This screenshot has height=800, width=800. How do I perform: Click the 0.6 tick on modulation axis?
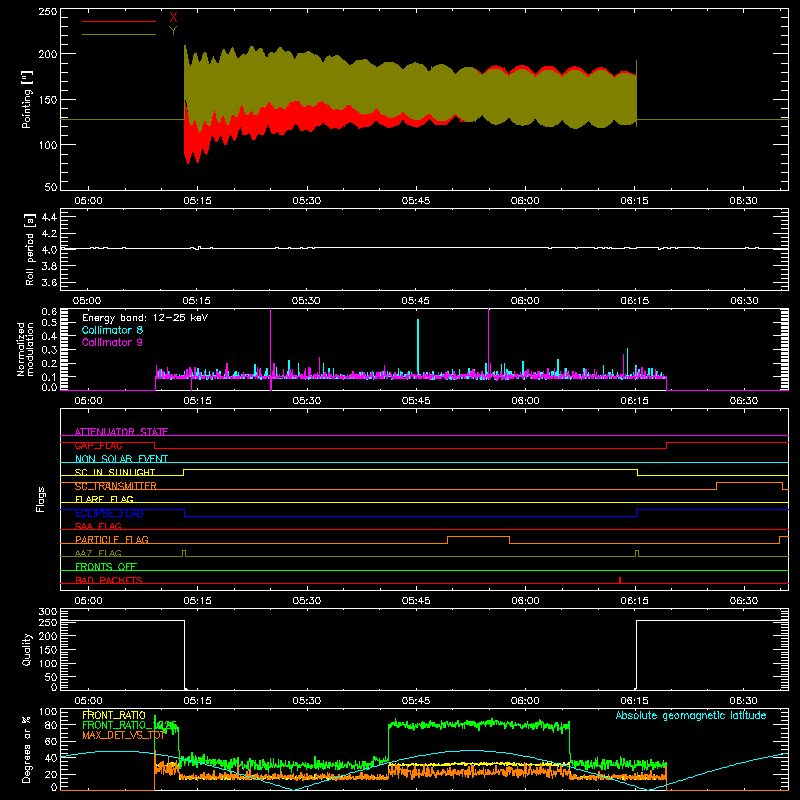coord(49,311)
